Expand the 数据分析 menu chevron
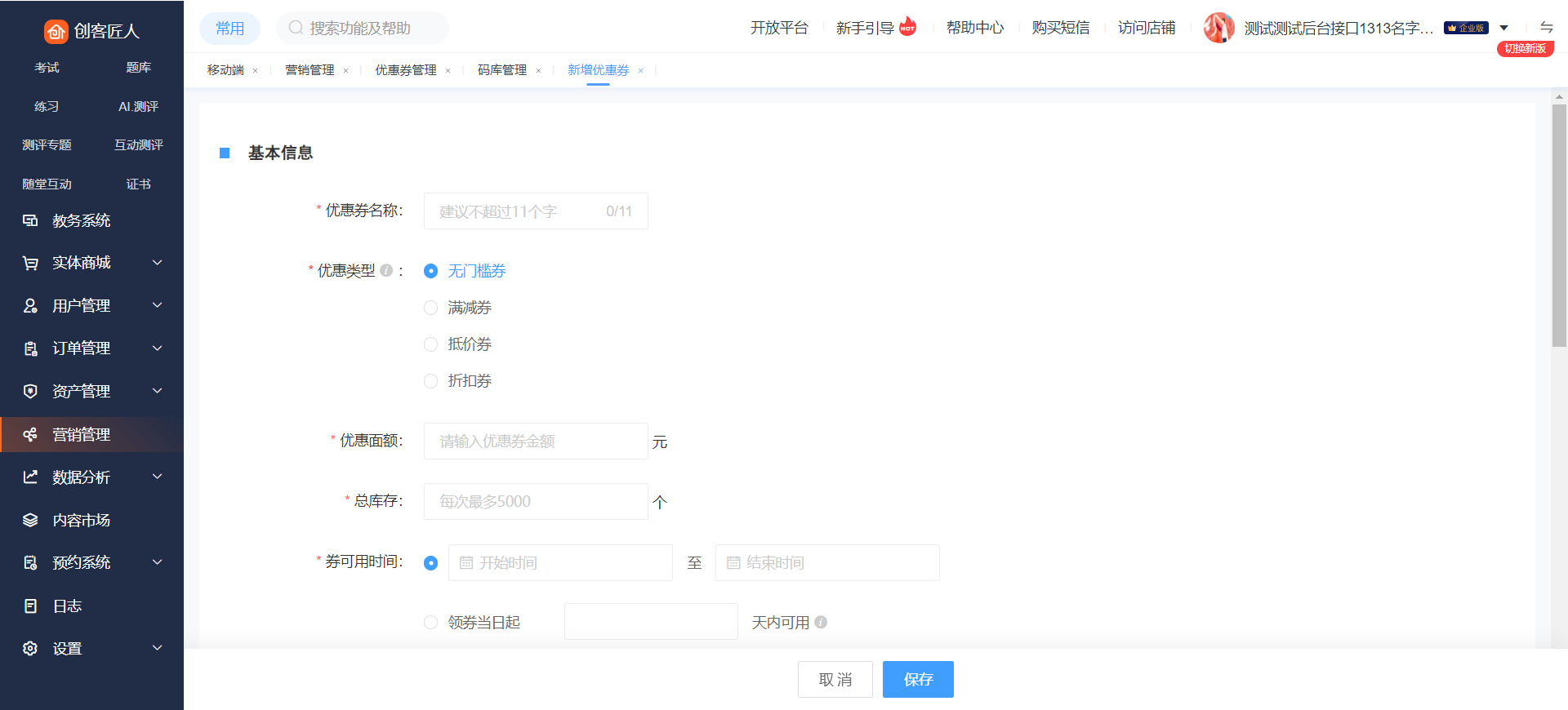The image size is (1568, 710). point(158,477)
